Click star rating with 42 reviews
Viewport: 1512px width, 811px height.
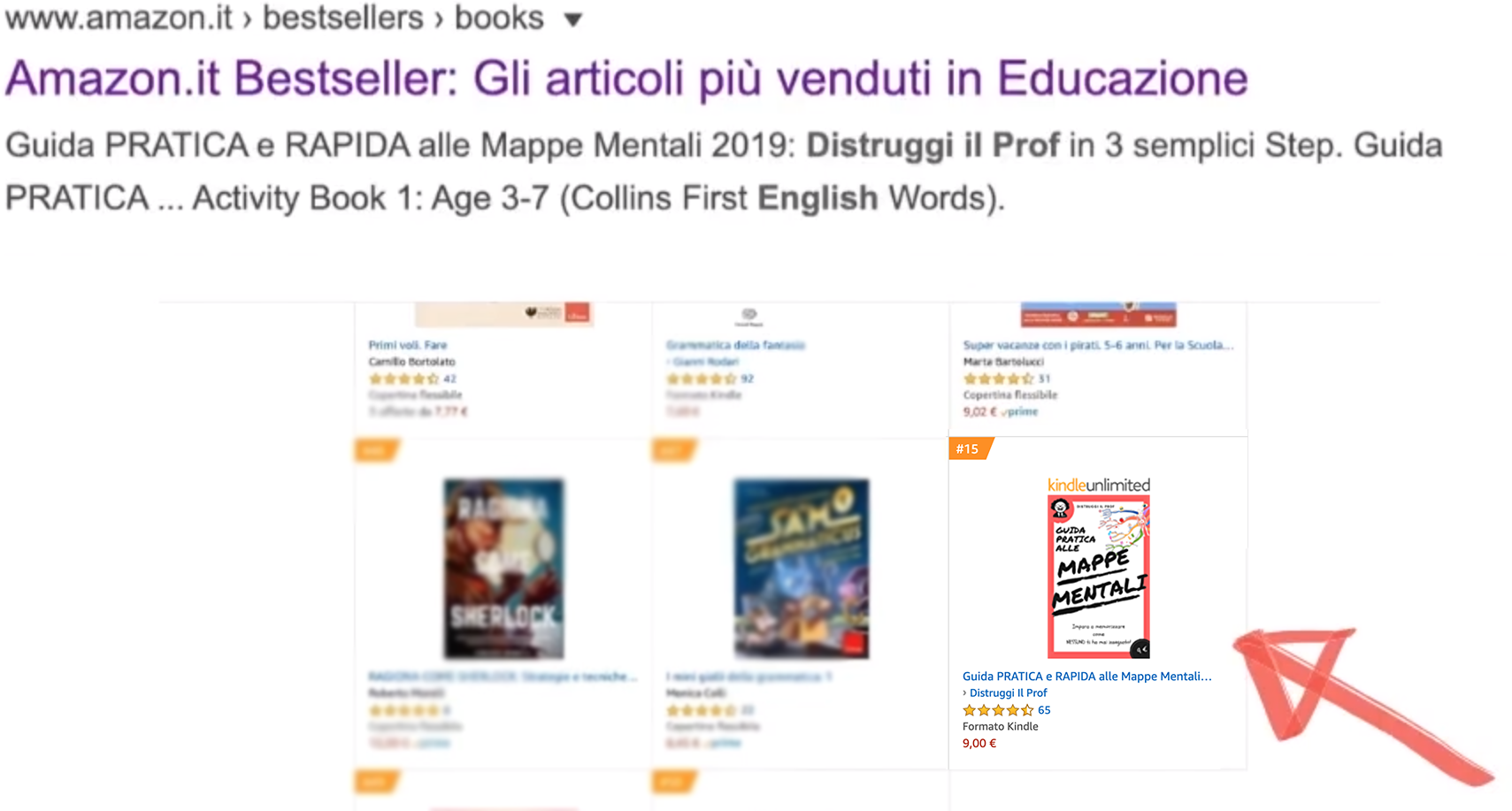point(403,379)
